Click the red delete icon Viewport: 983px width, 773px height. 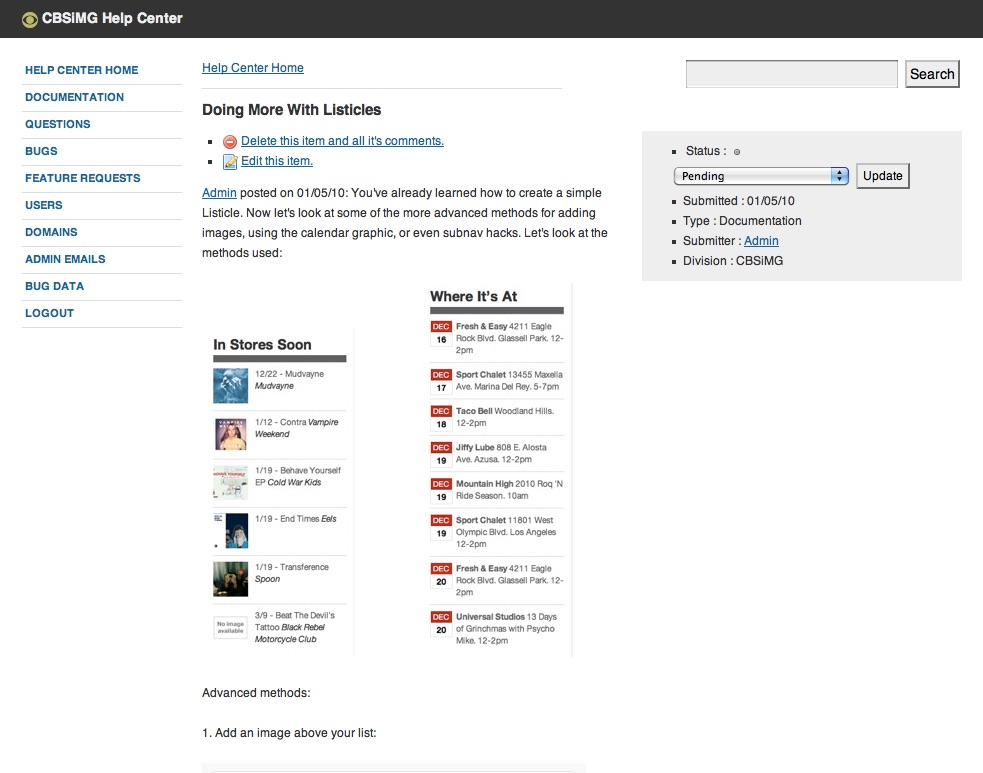(x=230, y=142)
